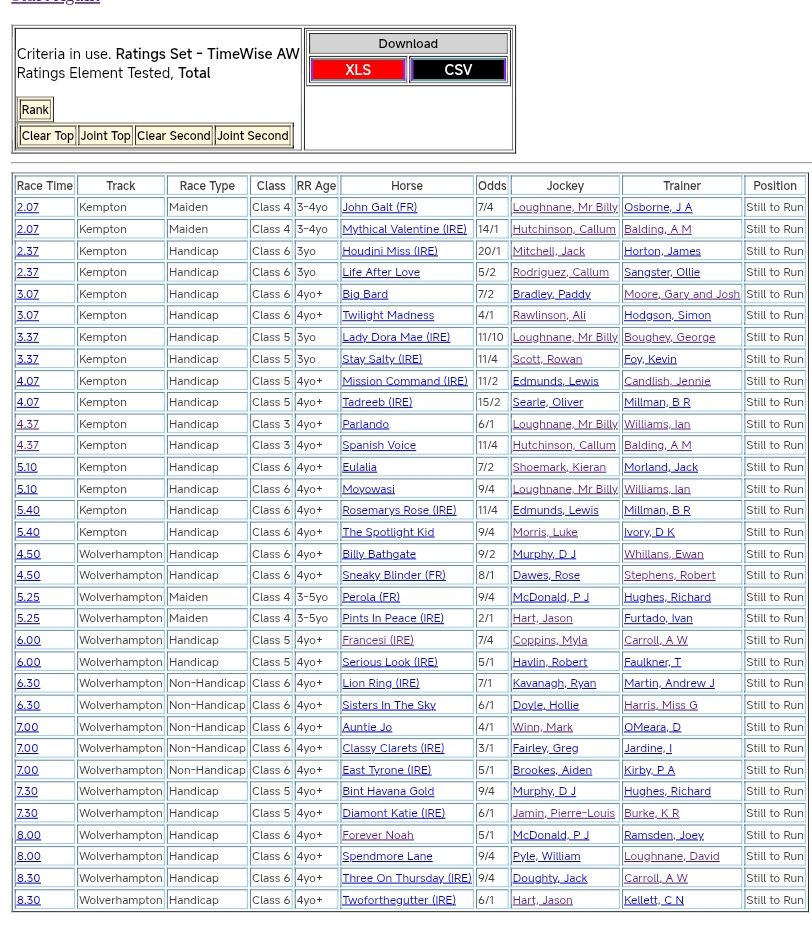View jockey Jamin, Pierre-Louis
Viewport: 812px width, 926px height.
click(x=563, y=813)
